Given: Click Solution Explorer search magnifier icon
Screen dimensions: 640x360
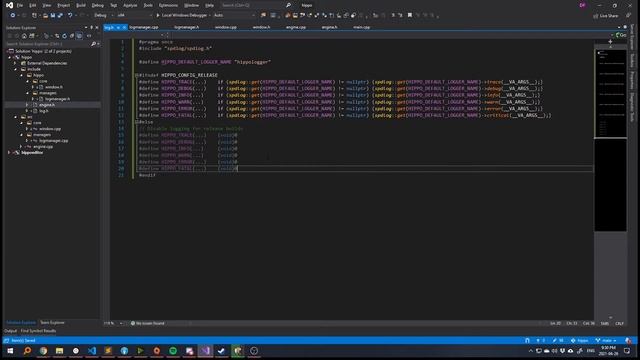Looking at the screenshot, I should click(93, 44).
